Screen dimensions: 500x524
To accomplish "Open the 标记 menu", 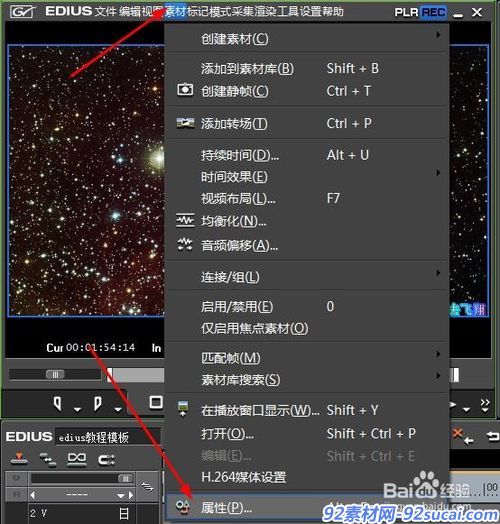I will tap(198, 12).
